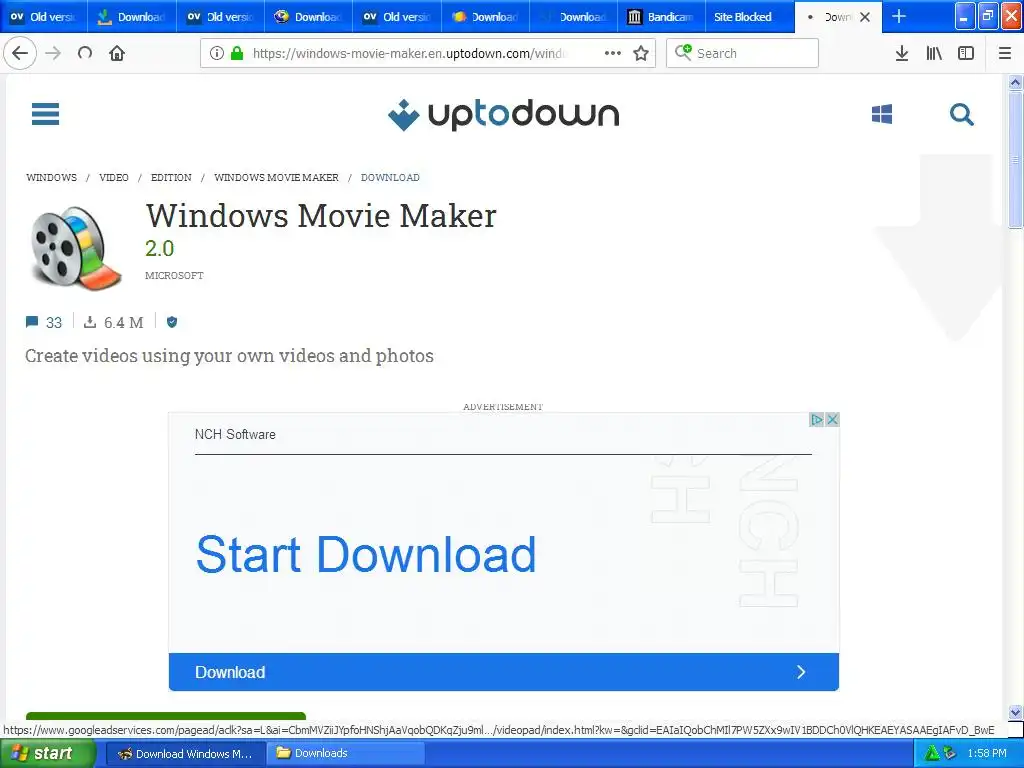Click the 33 comments count
1024x768 pixels.
(54, 323)
